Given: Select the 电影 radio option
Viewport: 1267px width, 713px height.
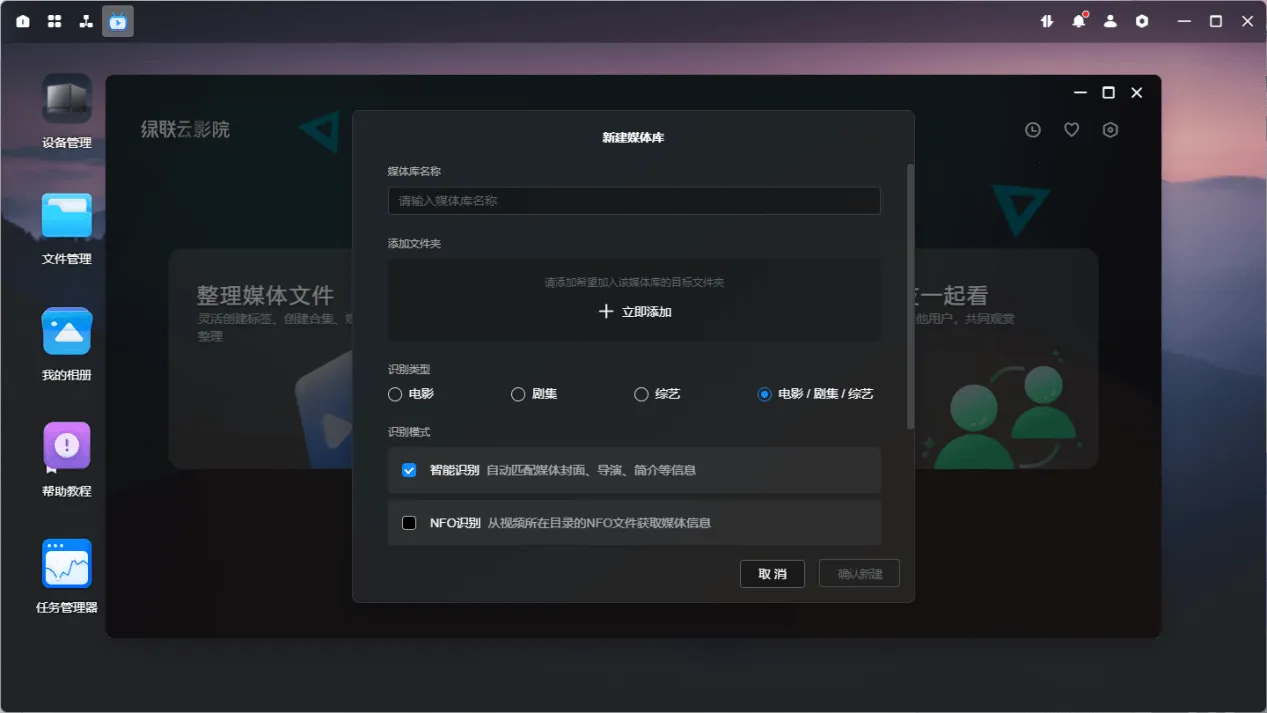Looking at the screenshot, I should pos(395,394).
